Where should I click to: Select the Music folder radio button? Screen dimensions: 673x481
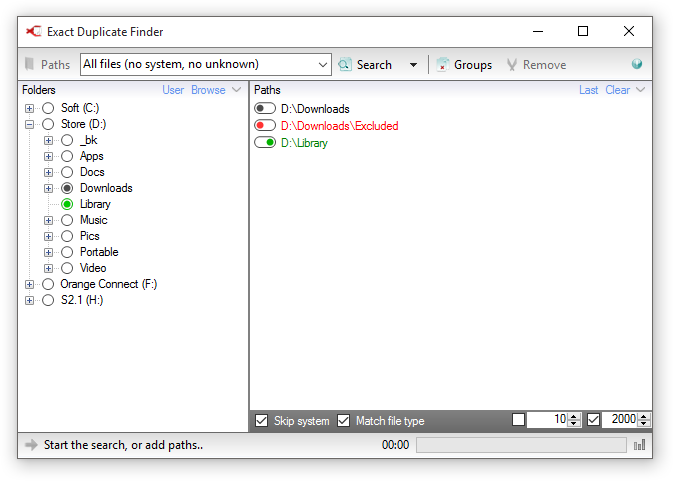pos(67,220)
